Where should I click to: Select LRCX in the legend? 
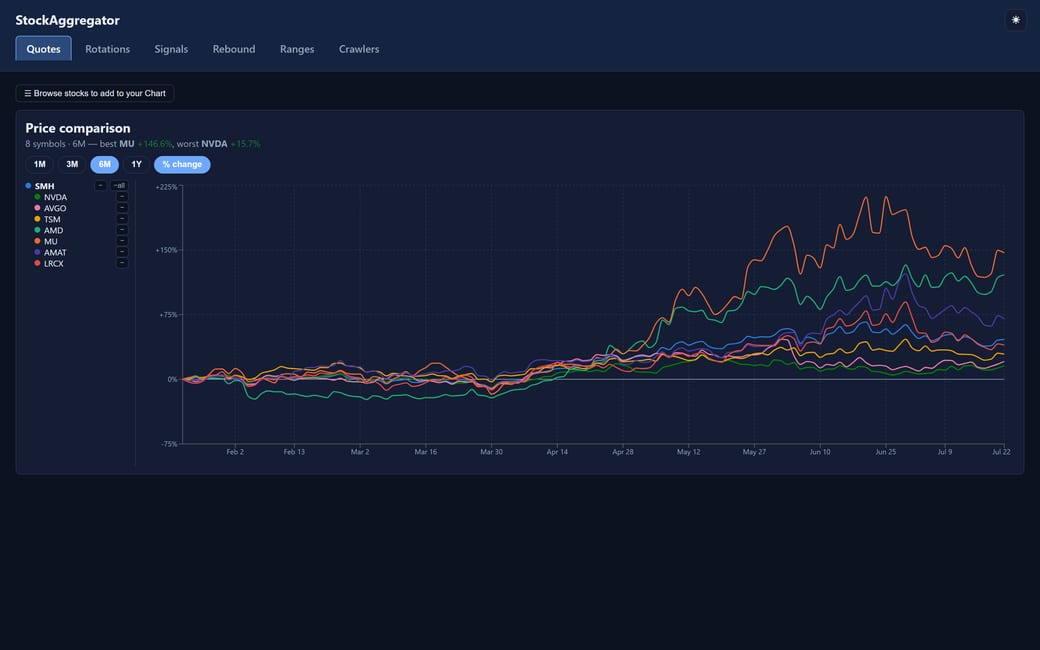(54, 264)
